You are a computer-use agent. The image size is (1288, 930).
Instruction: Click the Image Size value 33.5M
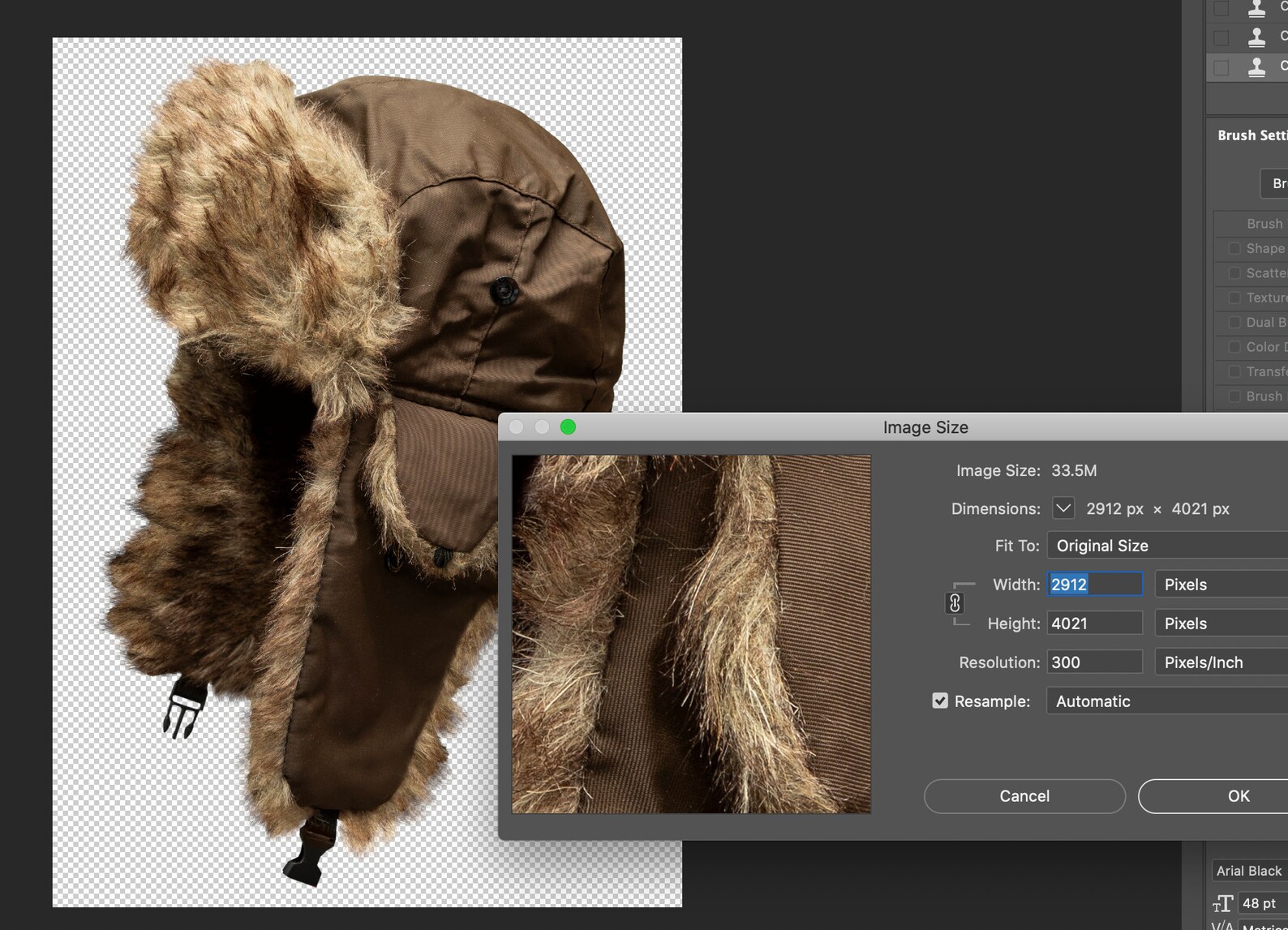[x=1074, y=470]
